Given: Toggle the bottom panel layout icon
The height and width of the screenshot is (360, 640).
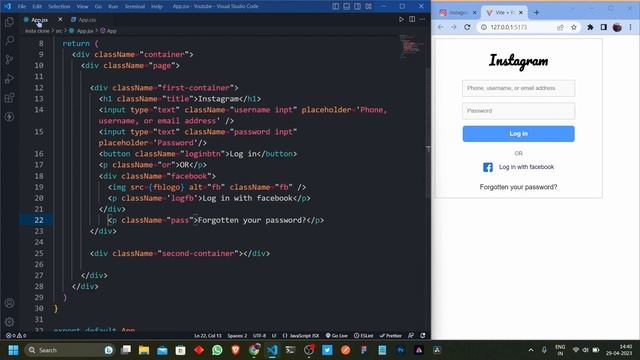Looking at the screenshot, I should coord(347,7).
